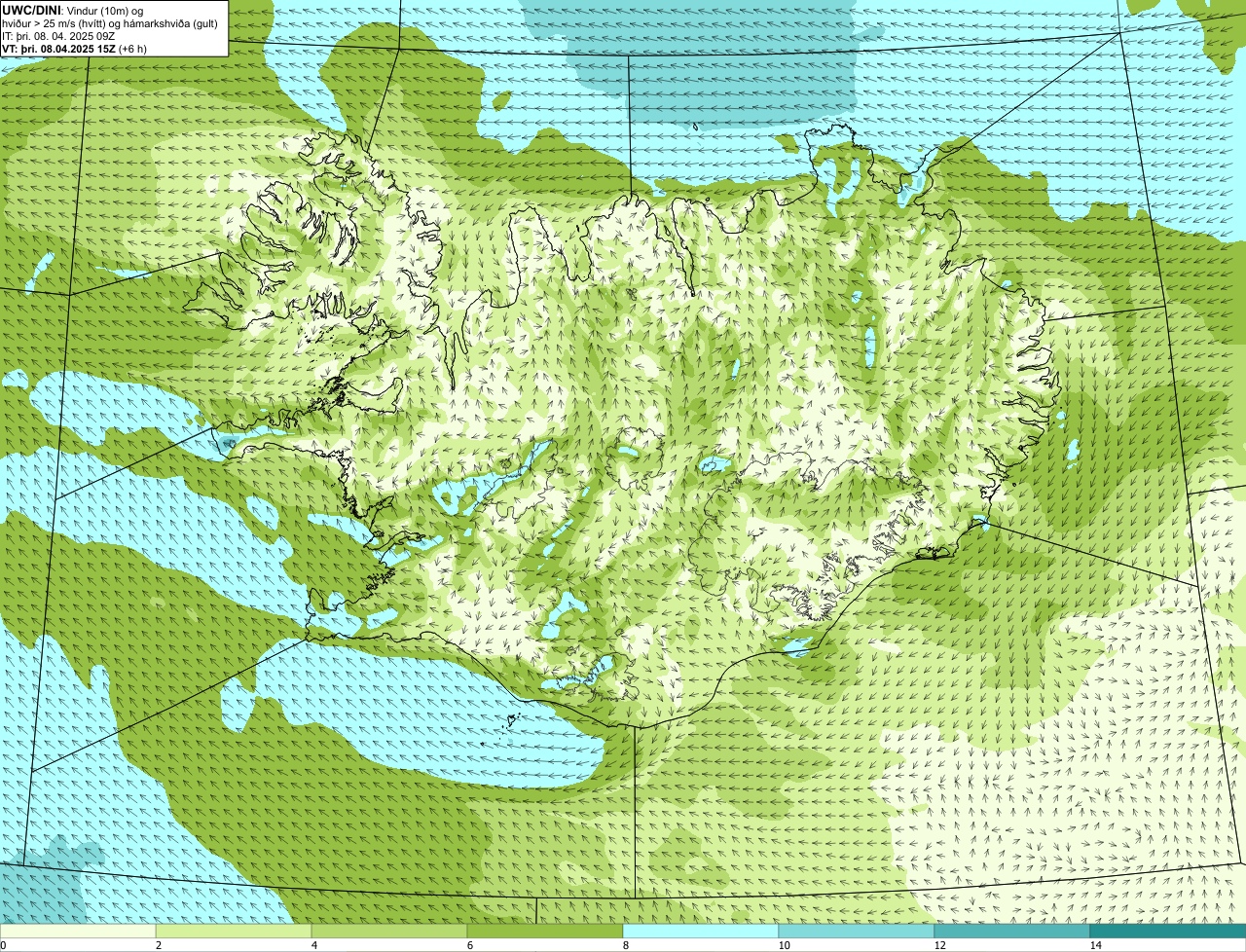Click the legend label "10"
The height and width of the screenshot is (952, 1246).
(x=784, y=945)
